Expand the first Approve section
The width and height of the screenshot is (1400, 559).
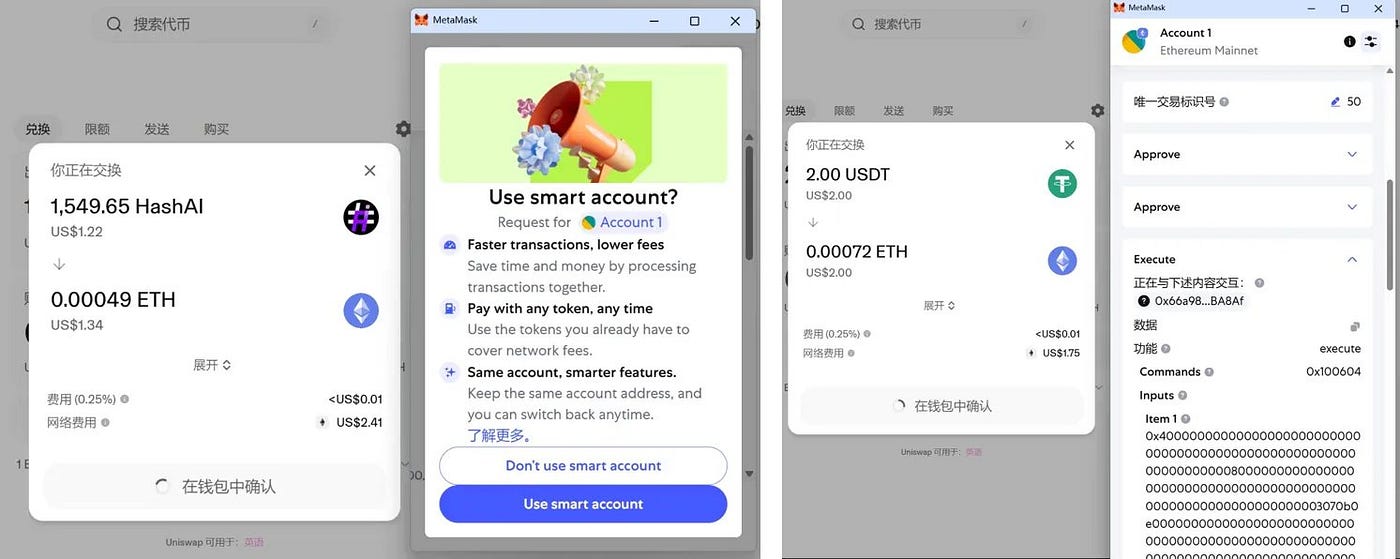tap(1245, 155)
